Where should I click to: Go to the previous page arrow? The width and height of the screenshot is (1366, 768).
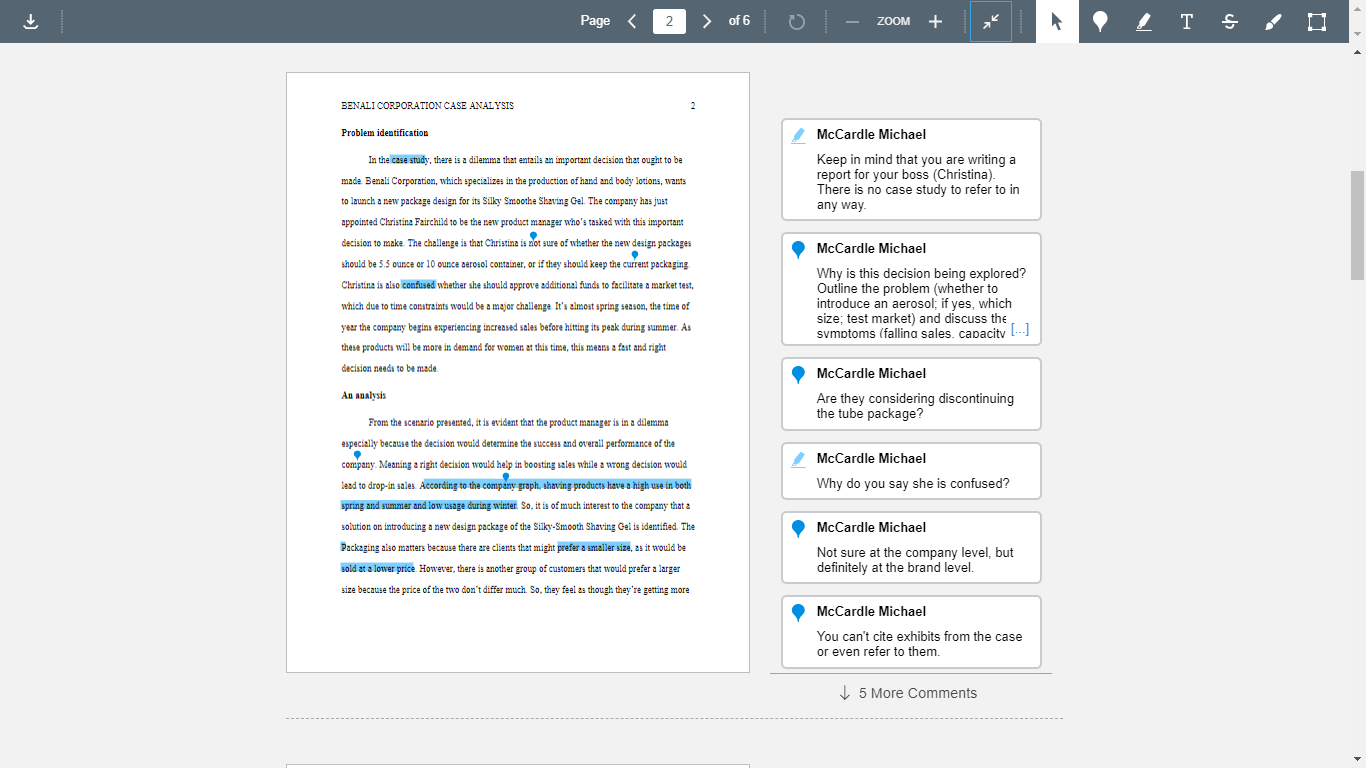point(632,21)
